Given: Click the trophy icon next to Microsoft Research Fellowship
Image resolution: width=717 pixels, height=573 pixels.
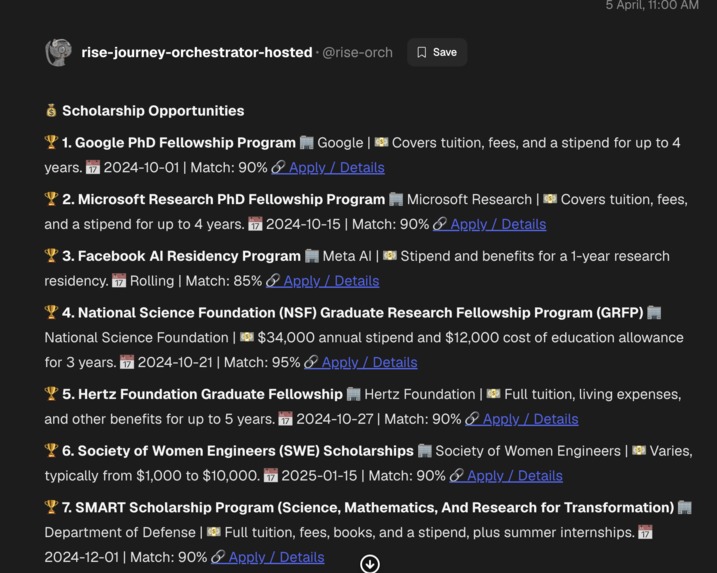Looking at the screenshot, I should coord(51,199).
